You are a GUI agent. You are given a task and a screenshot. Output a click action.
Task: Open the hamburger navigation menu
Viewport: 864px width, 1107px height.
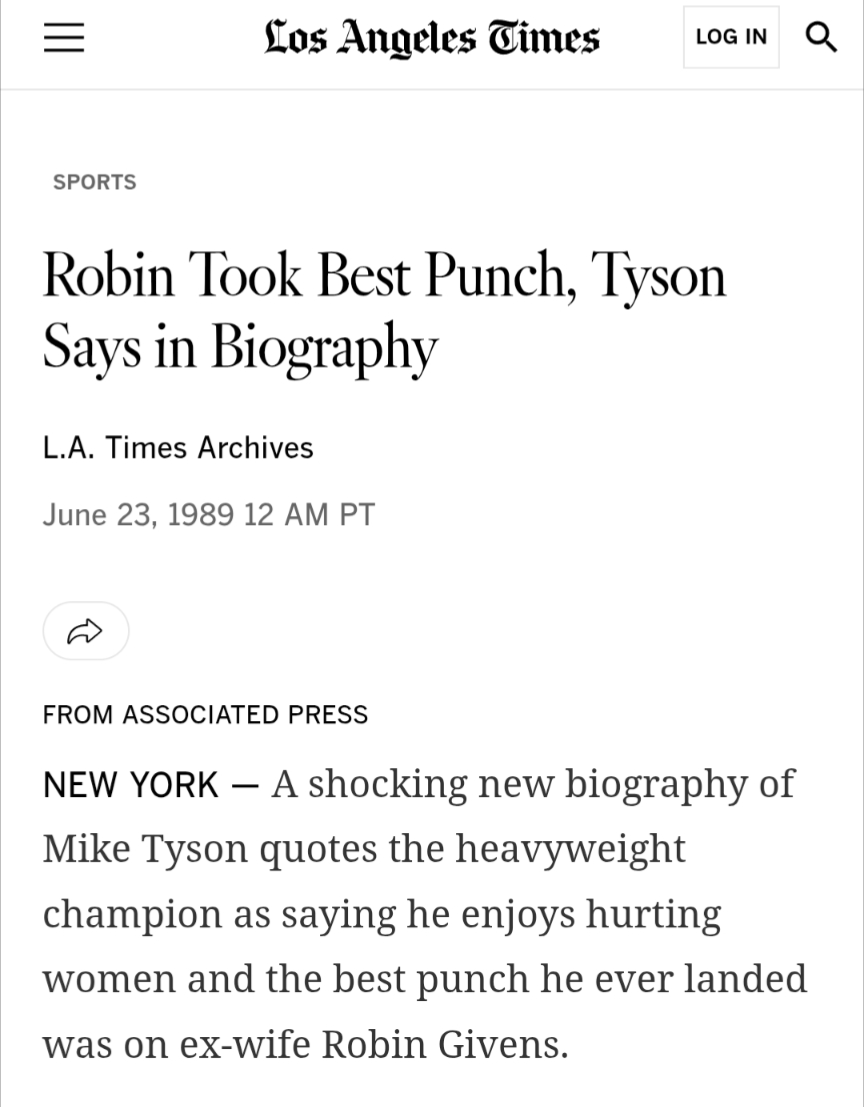(x=64, y=38)
